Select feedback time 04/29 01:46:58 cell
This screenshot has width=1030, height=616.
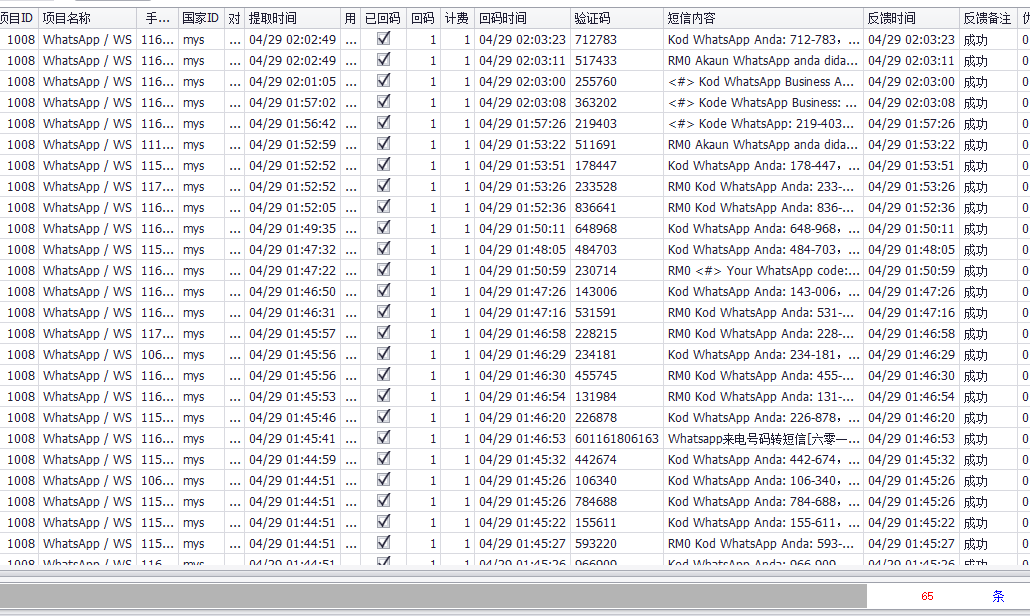tap(911, 334)
